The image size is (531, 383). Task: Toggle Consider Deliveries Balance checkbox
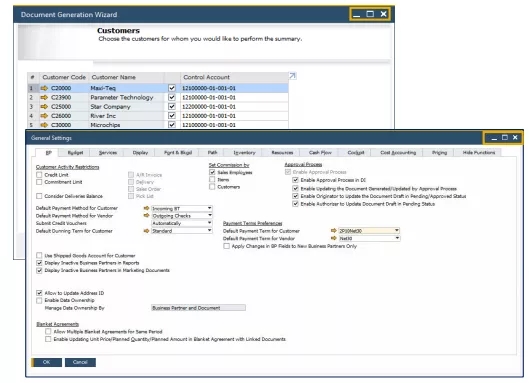pyautogui.click(x=39, y=196)
